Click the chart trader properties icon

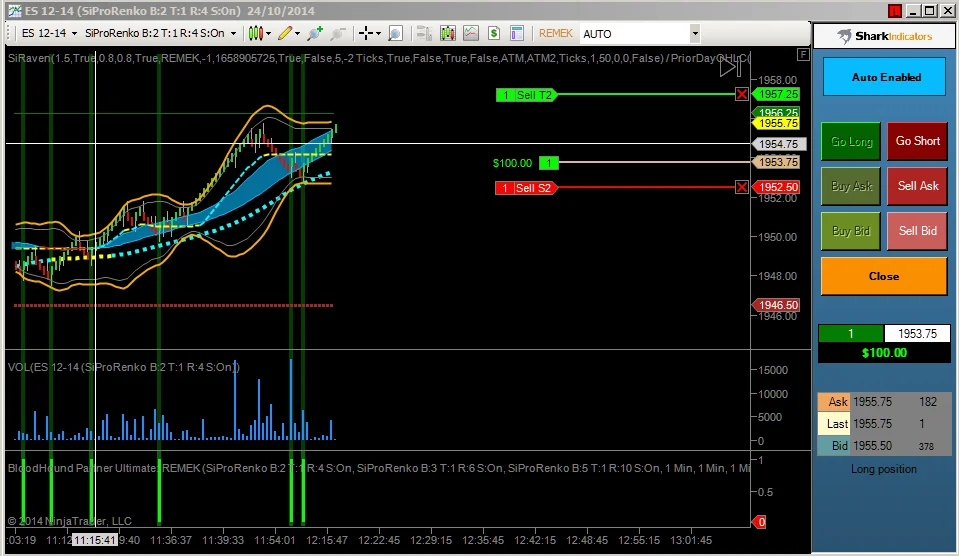click(424, 33)
